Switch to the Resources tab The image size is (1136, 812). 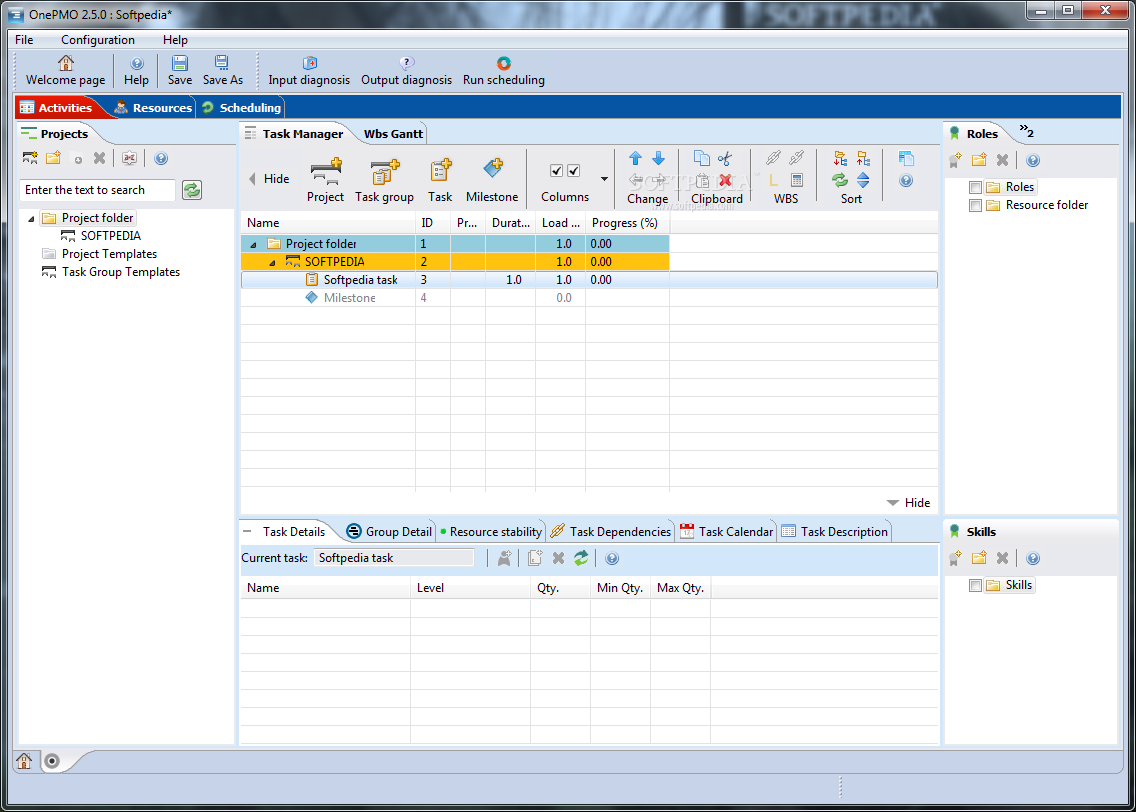point(154,108)
